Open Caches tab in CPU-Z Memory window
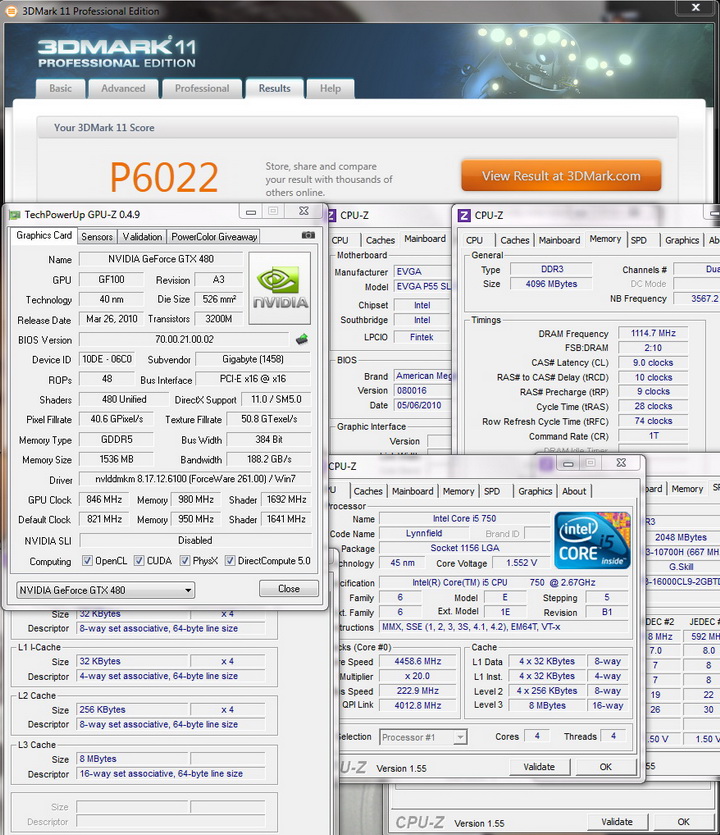Viewport: 720px width, 835px height. pos(515,240)
